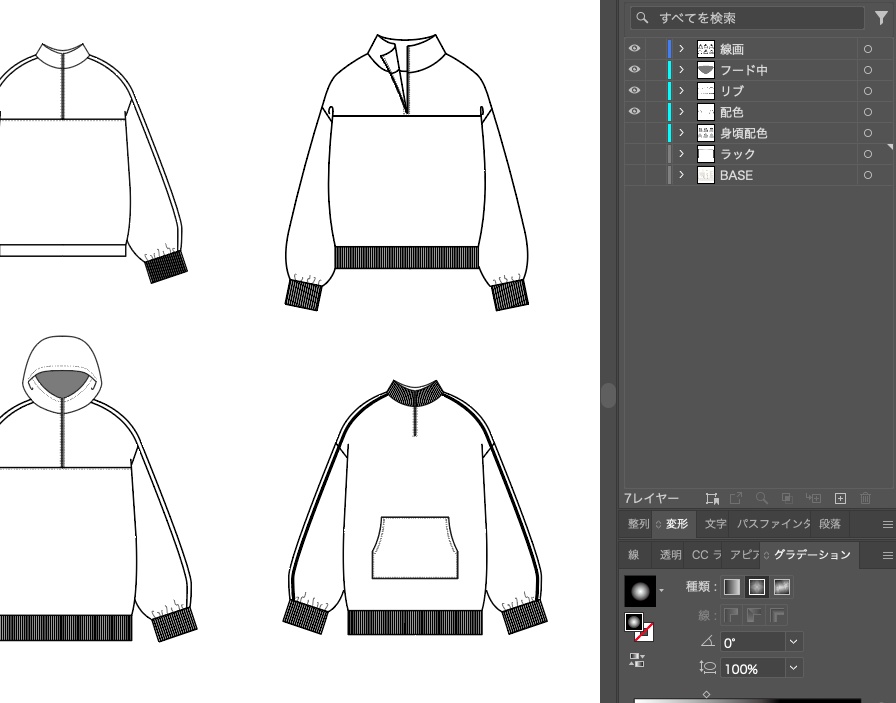Switch to the 文字 tab
This screenshot has width=896, height=703.
pyautogui.click(x=715, y=524)
